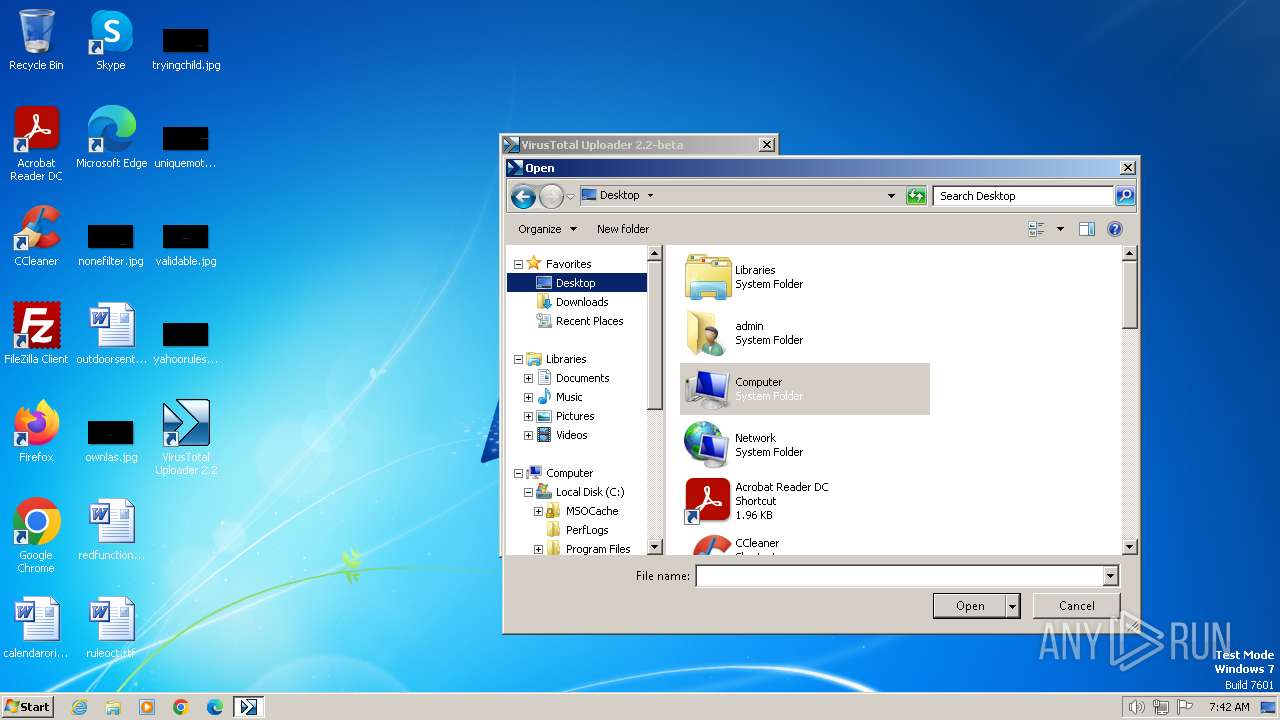Click the File name input field

point(899,576)
